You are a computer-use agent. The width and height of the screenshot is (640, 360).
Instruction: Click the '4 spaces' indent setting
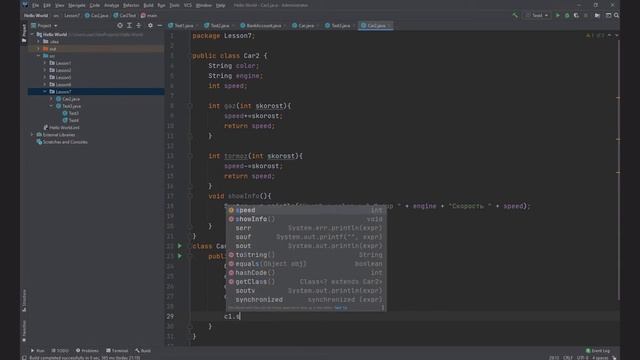tap(600, 358)
